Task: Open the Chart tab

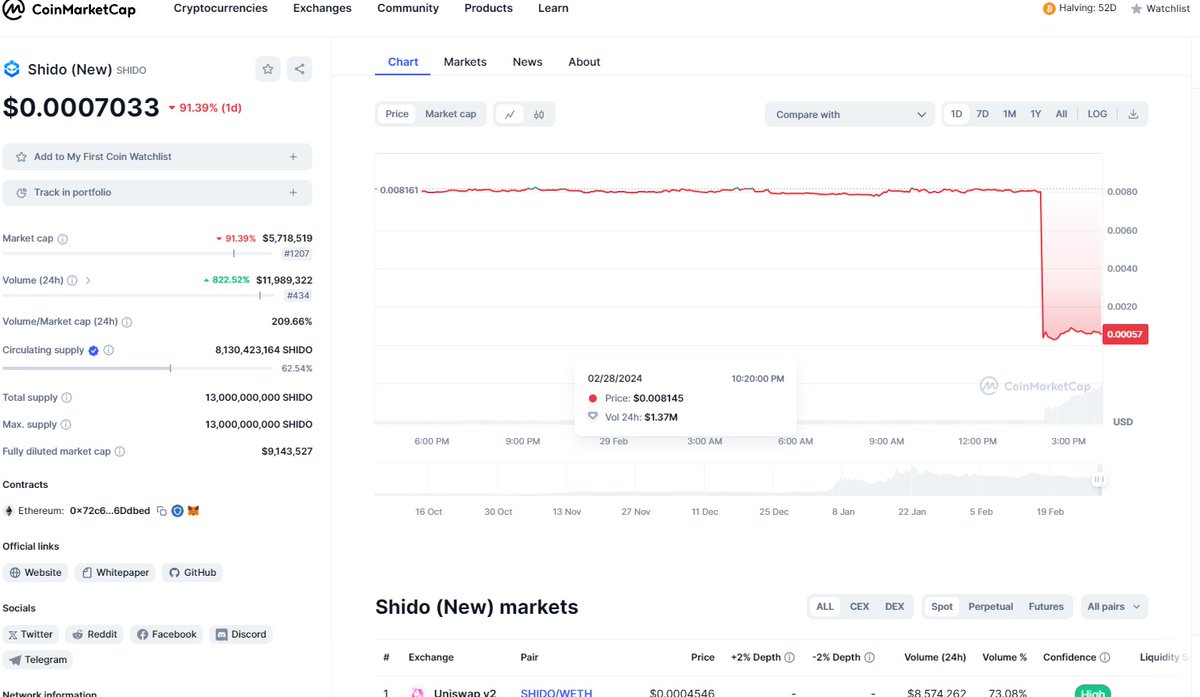Action: (x=403, y=62)
